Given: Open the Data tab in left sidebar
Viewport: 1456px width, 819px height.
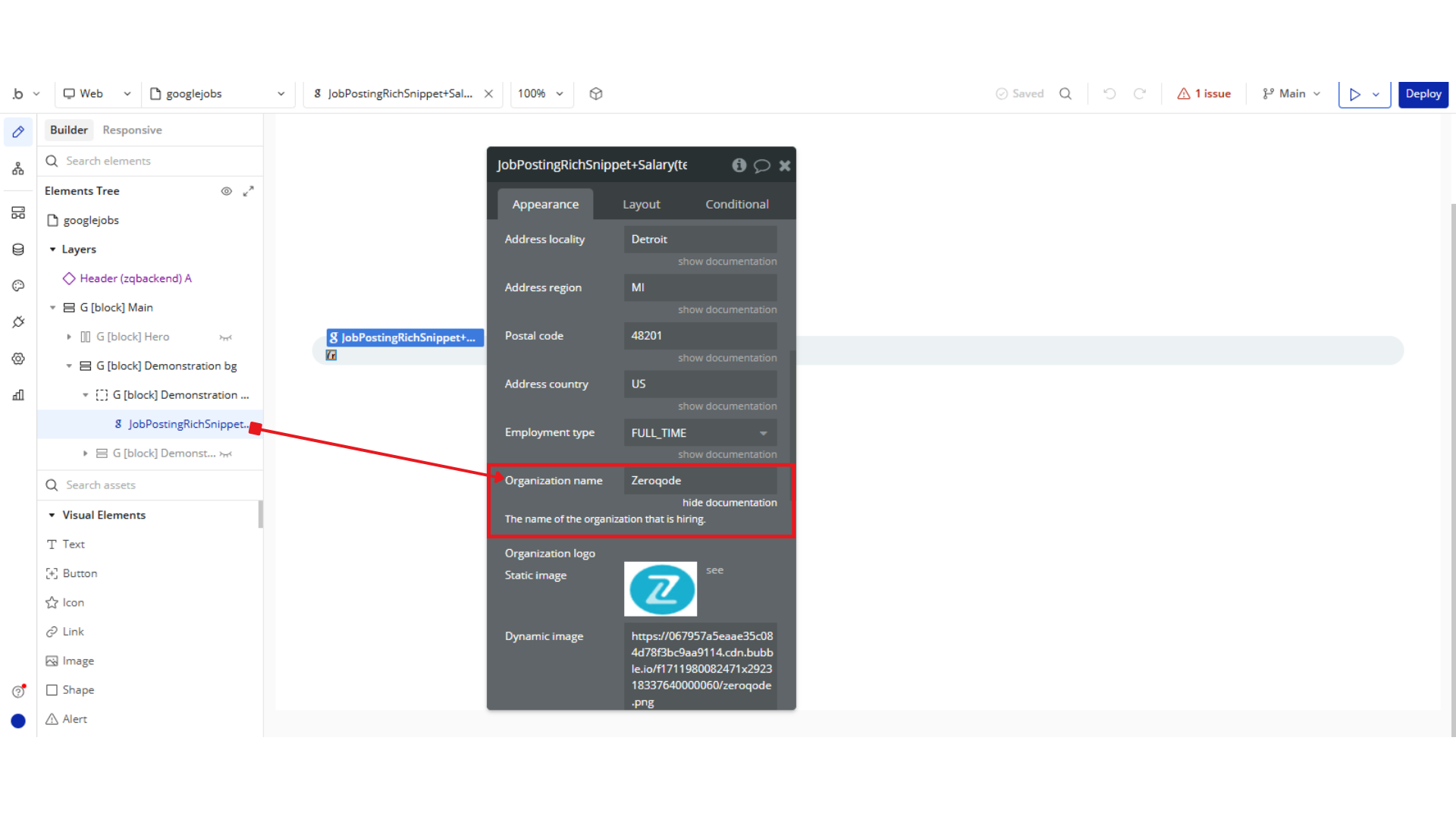Looking at the screenshot, I should point(18,249).
